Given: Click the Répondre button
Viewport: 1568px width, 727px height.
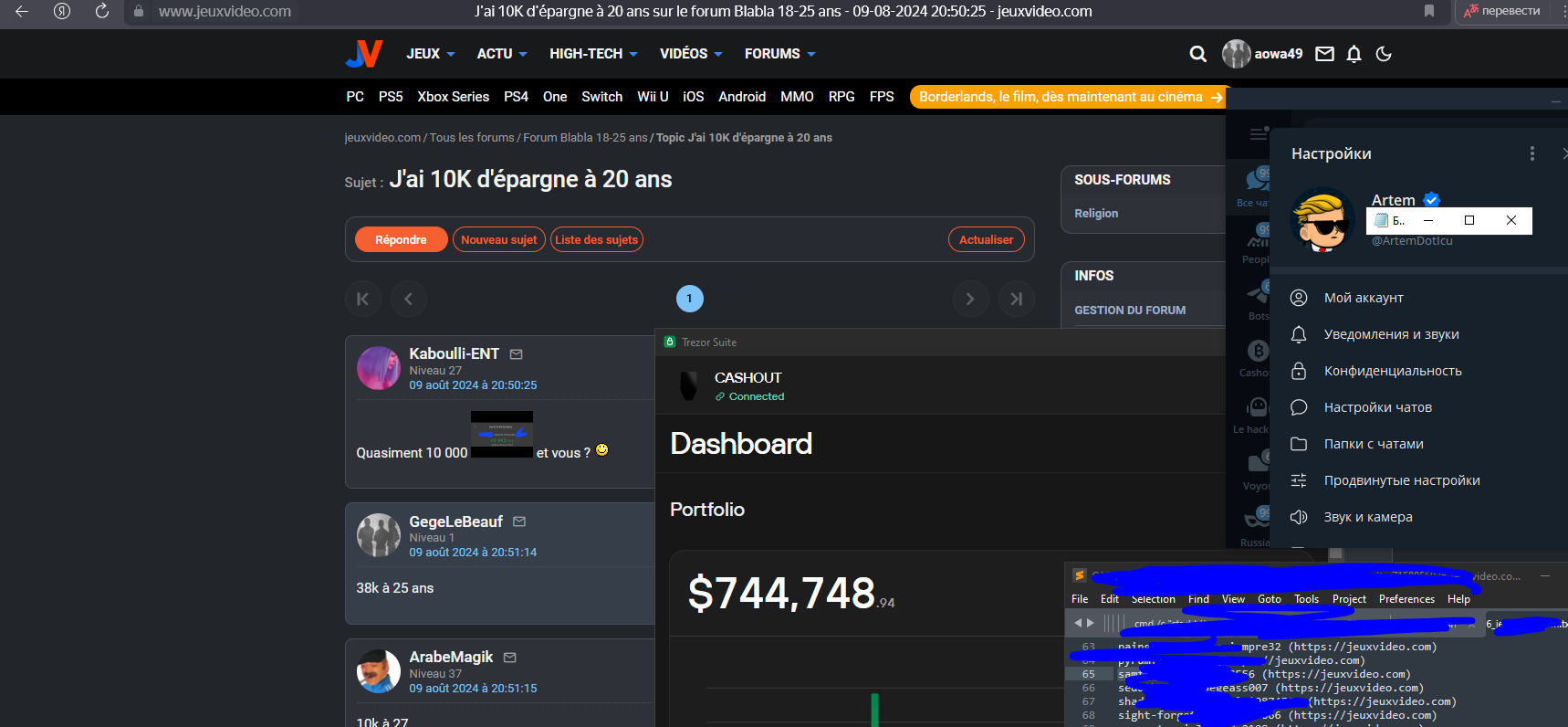Looking at the screenshot, I should coord(401,239).
